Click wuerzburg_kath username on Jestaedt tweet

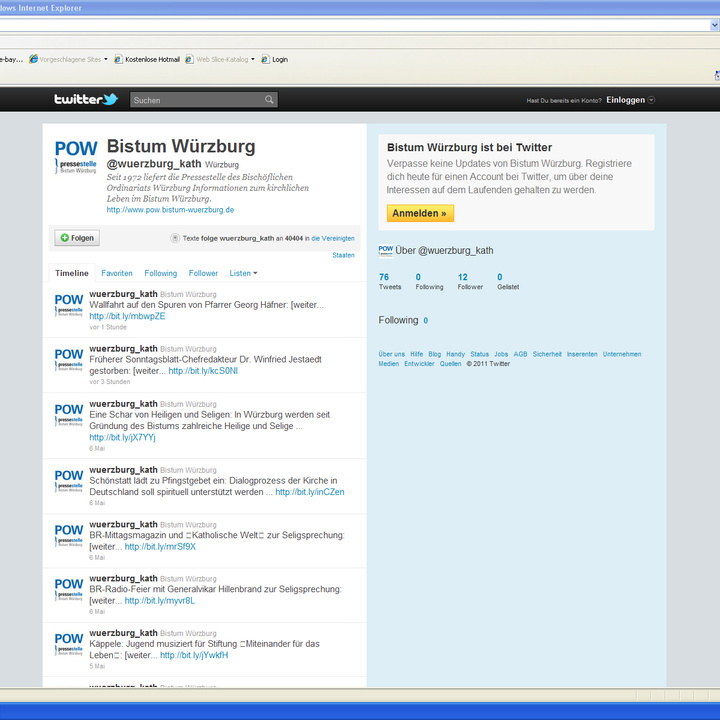pos(123,349)
